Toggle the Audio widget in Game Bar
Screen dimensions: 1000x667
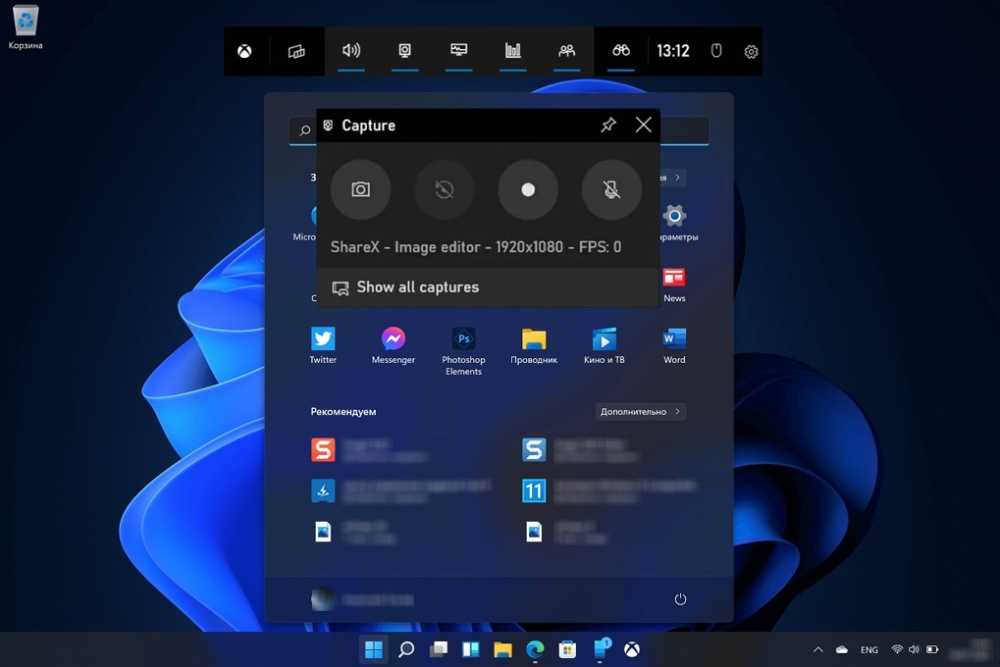pos(351,51)
